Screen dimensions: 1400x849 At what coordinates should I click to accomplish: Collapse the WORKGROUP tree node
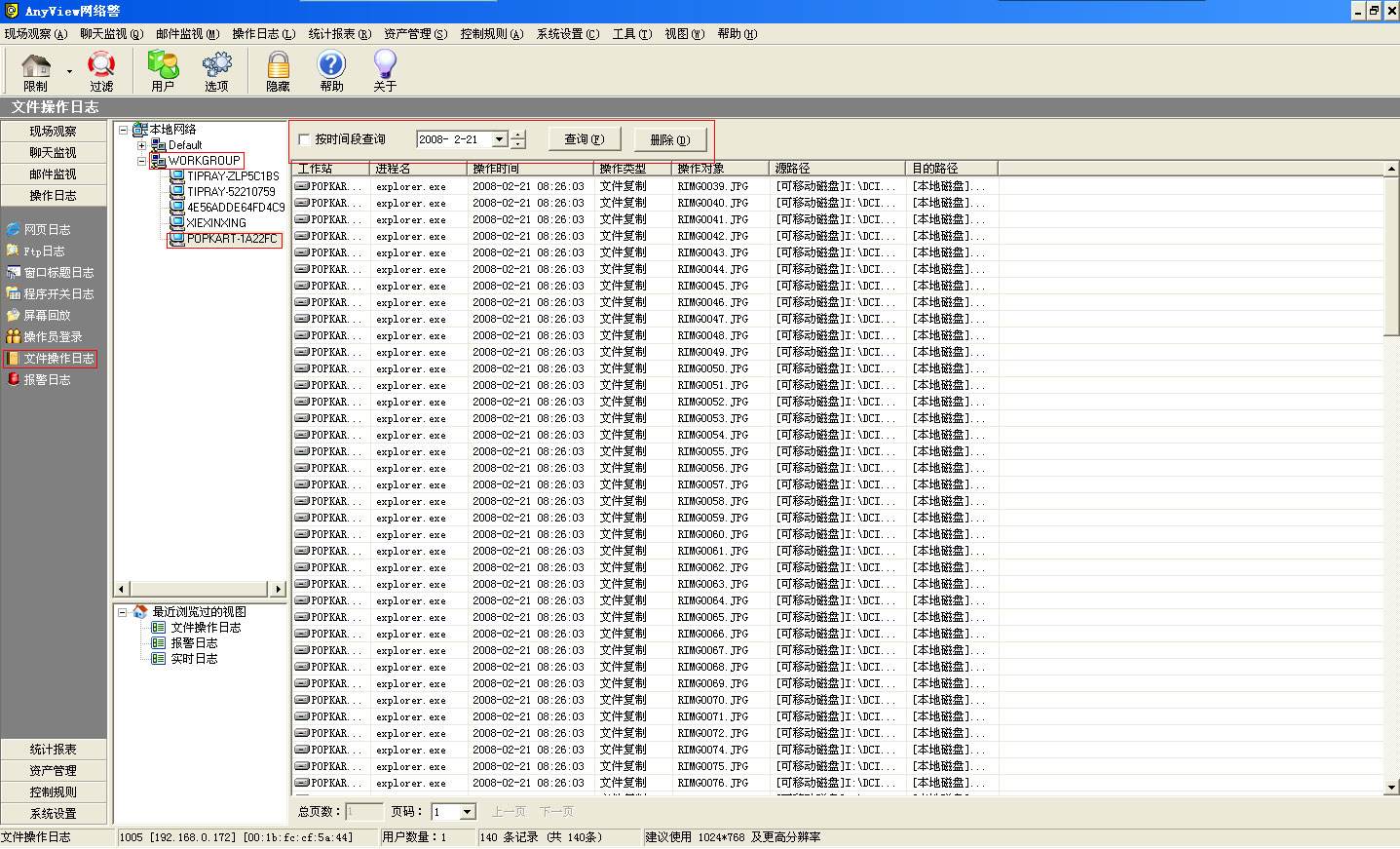[141, 161]
